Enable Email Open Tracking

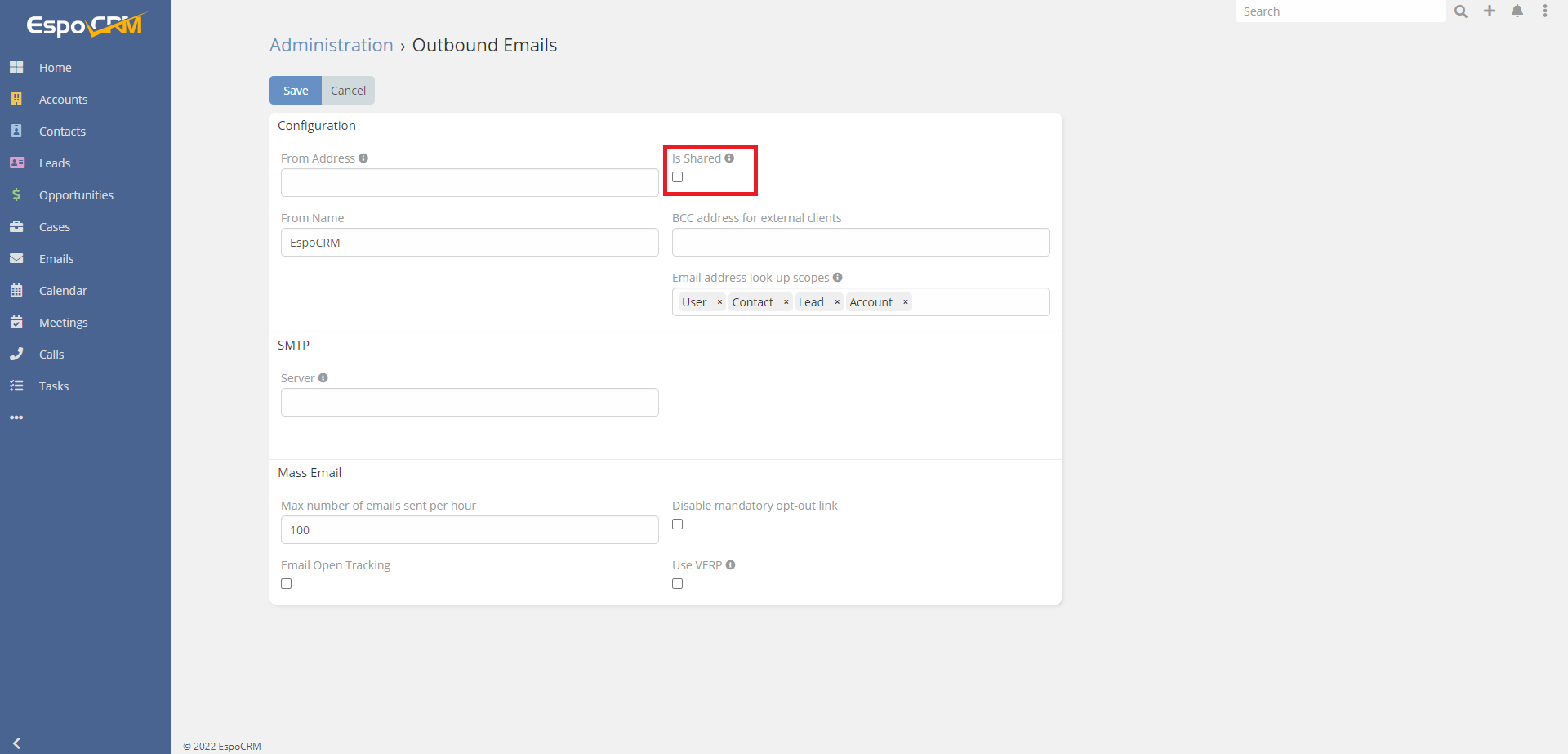click(x=285, y=583)
